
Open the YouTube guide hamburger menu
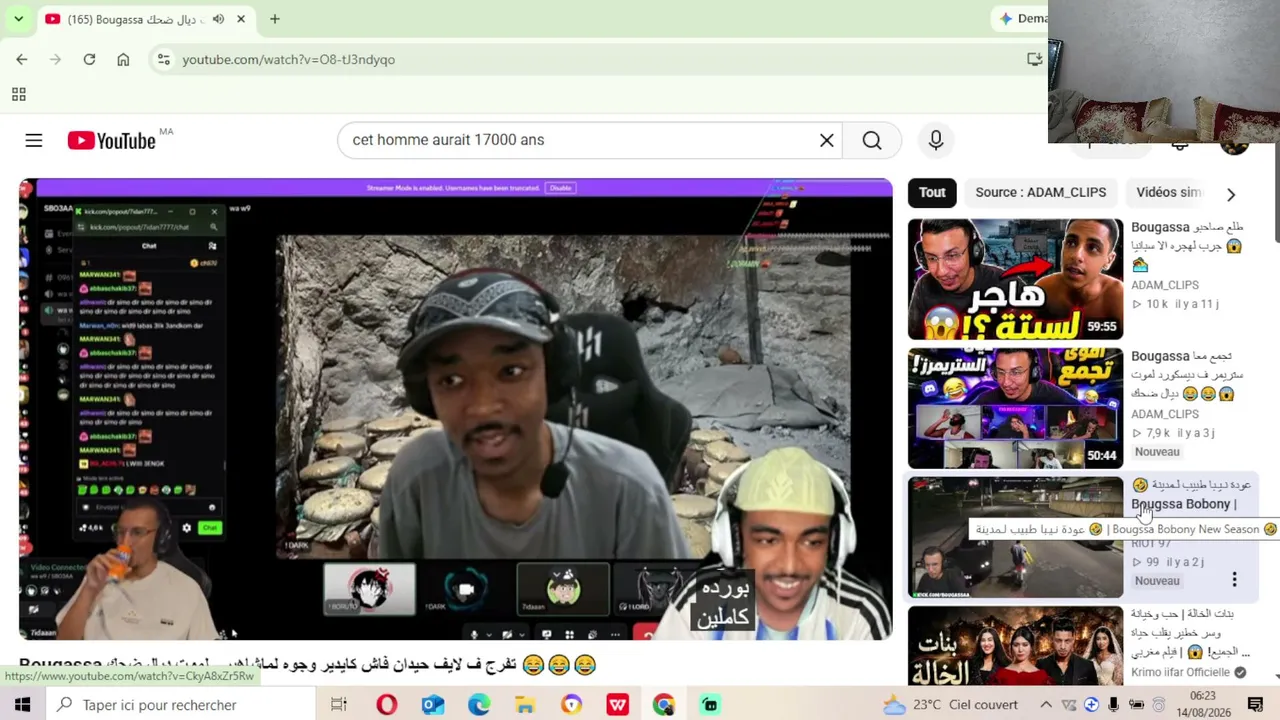click(x=34, y=141)
